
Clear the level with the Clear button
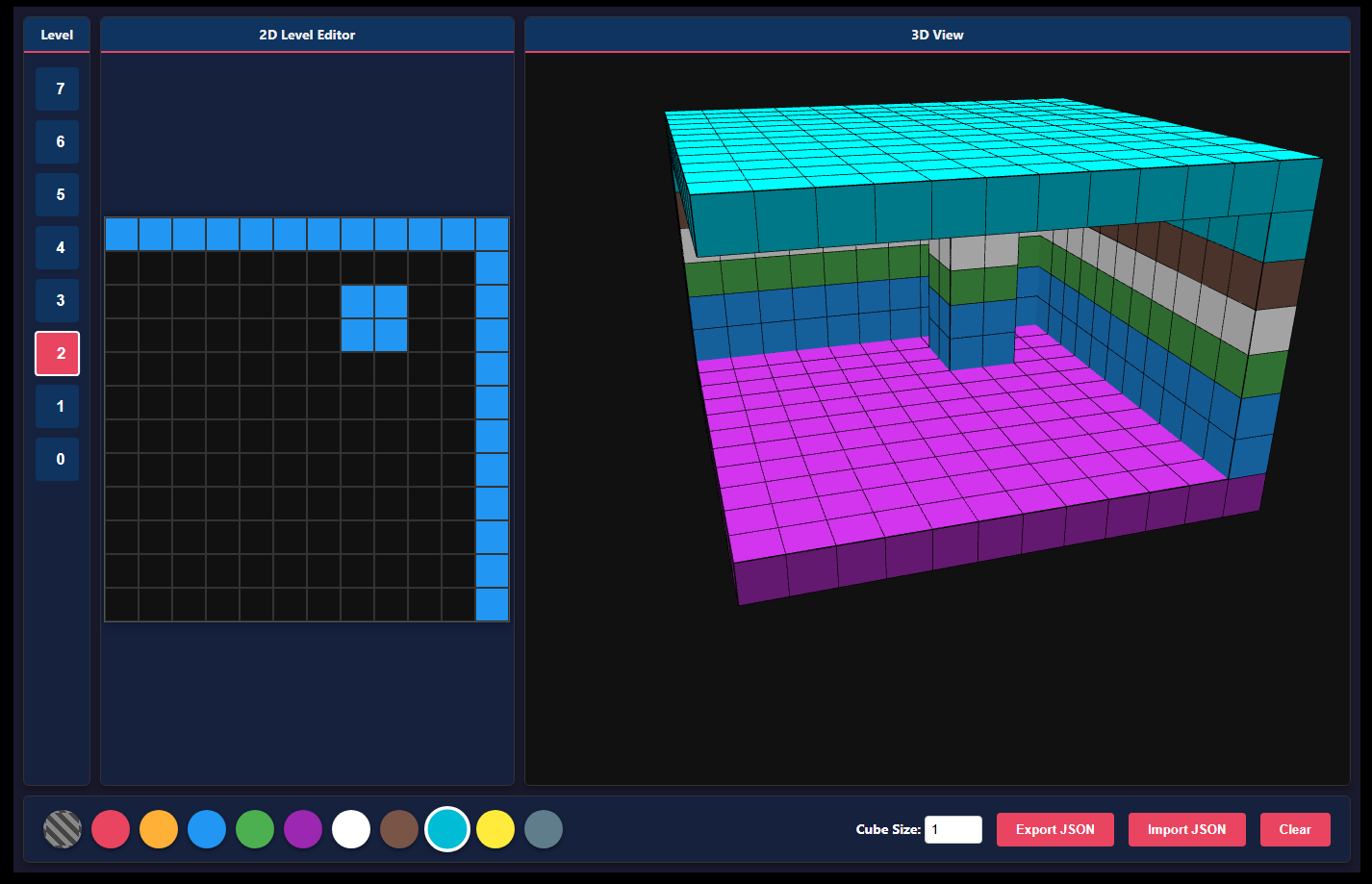point(1295,829)
